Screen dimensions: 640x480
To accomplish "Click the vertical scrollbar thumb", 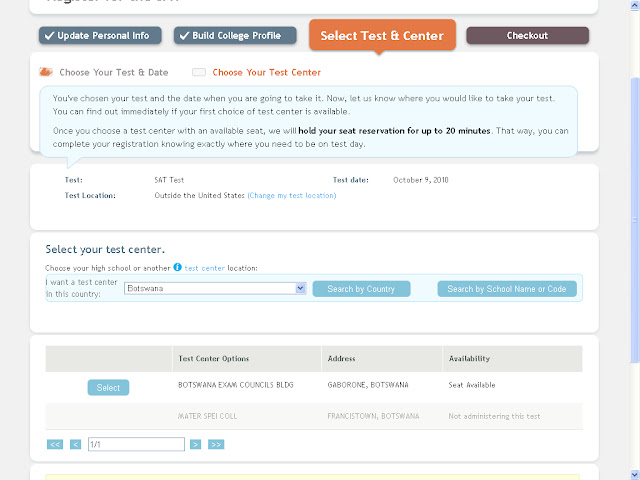I will [635, 220].
